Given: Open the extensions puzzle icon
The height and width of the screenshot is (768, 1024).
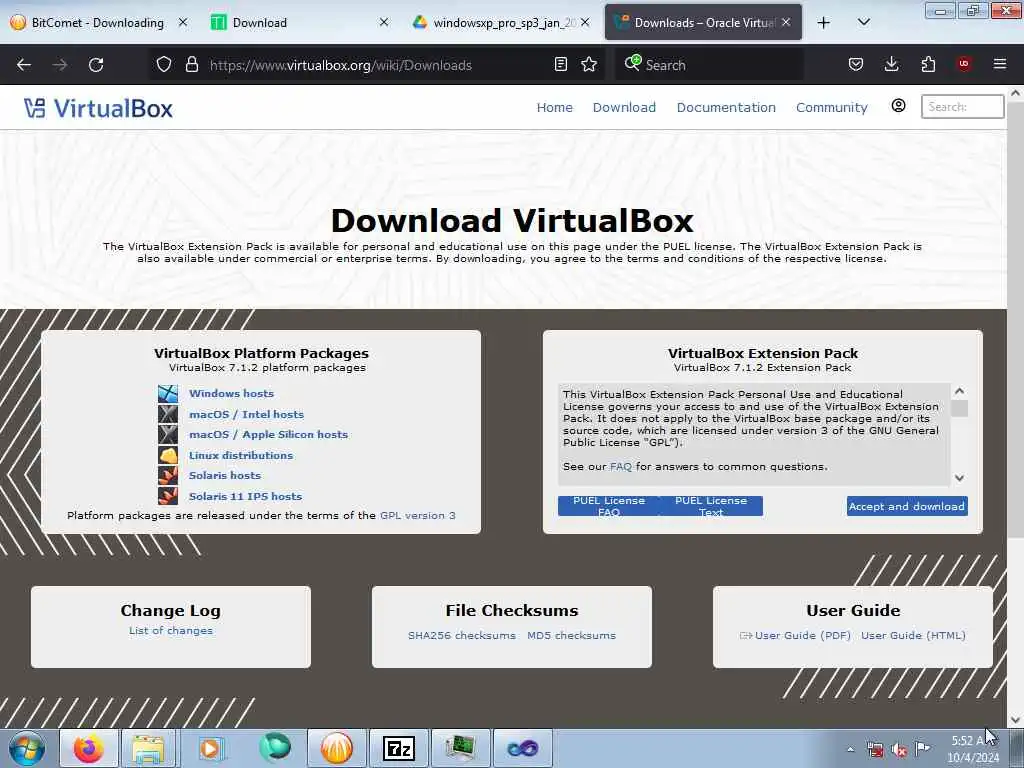Looking at the screenshot, I should [928, 65].
